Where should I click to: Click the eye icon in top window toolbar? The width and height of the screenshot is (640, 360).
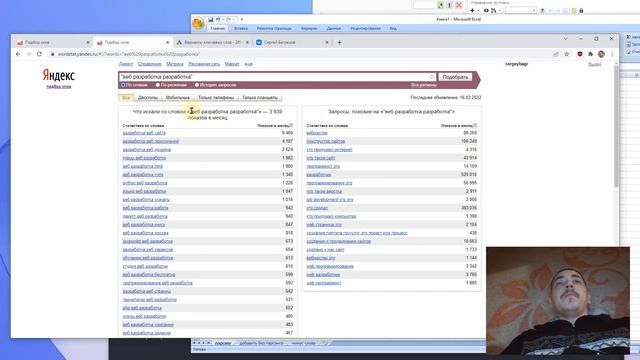[486, 11]
